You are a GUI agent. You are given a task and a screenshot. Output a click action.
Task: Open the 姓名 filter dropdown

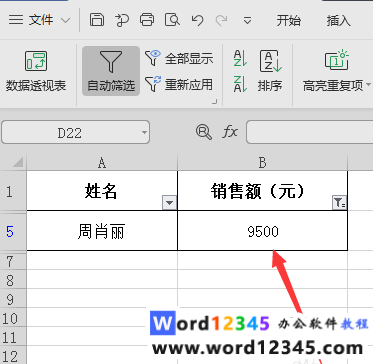[x=169, y=203]
